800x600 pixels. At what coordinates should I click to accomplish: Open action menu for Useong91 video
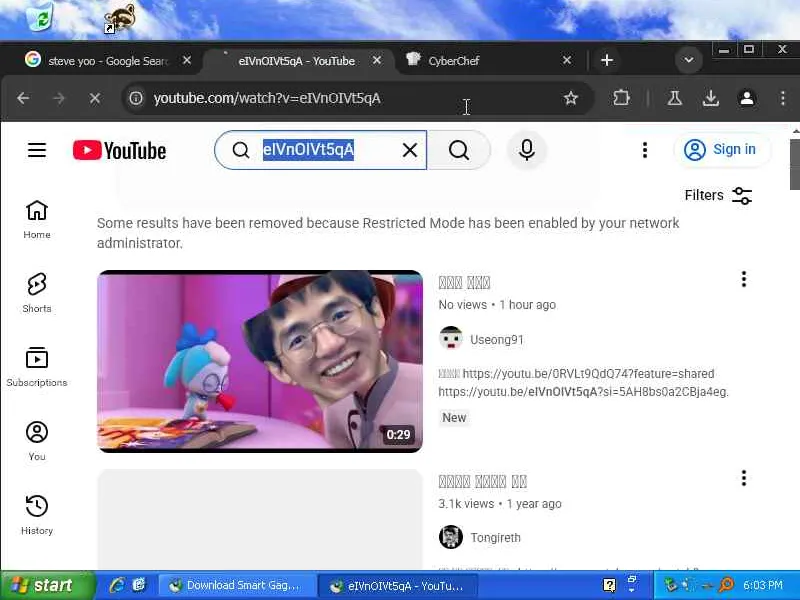(x=744, y=279)
